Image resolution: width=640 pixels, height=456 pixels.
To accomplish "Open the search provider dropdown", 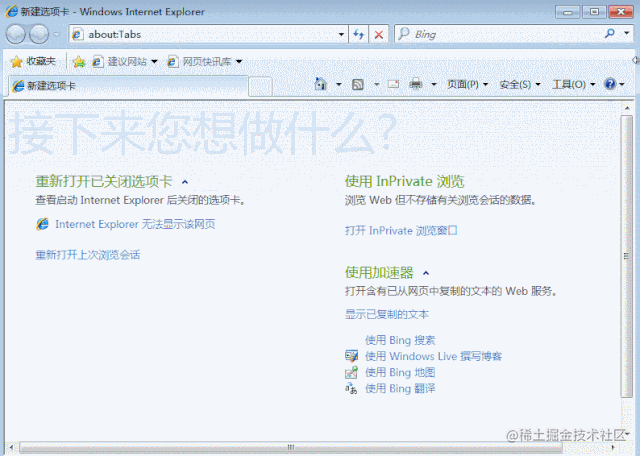I will (627, 33).
